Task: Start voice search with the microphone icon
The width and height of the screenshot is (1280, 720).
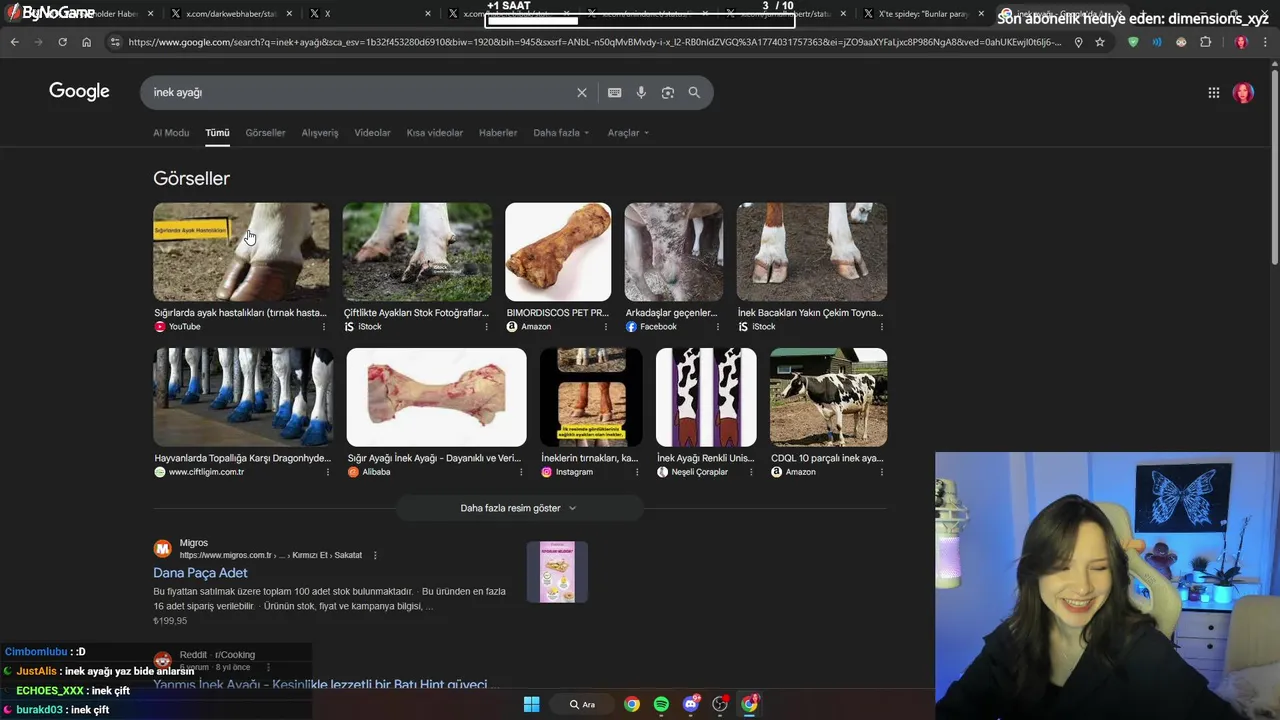Action: [x=641, y=92]
